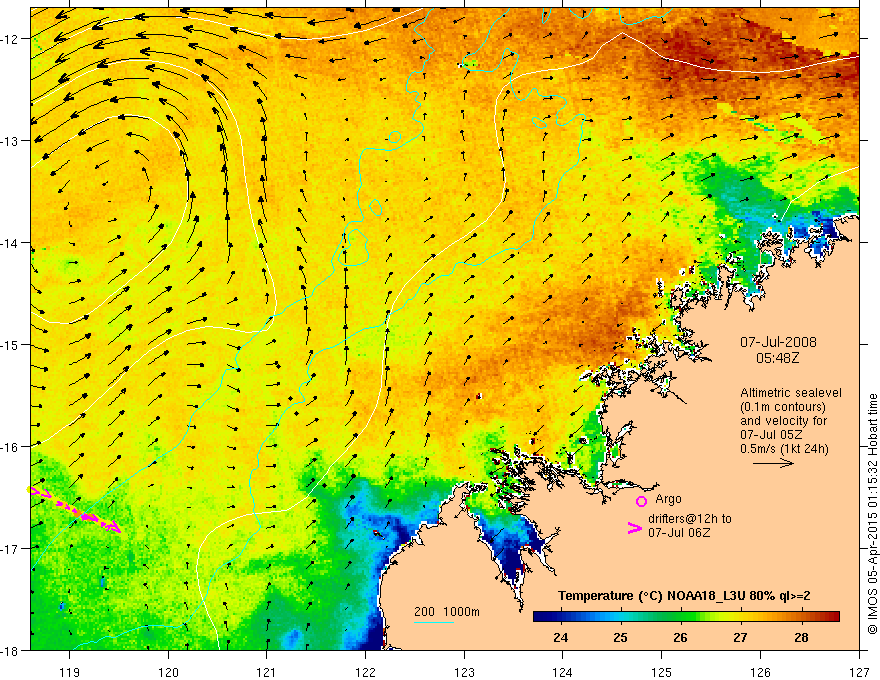Click the latitude axis label '-17'
880x680 pixels.
click(x=11, y=548)
